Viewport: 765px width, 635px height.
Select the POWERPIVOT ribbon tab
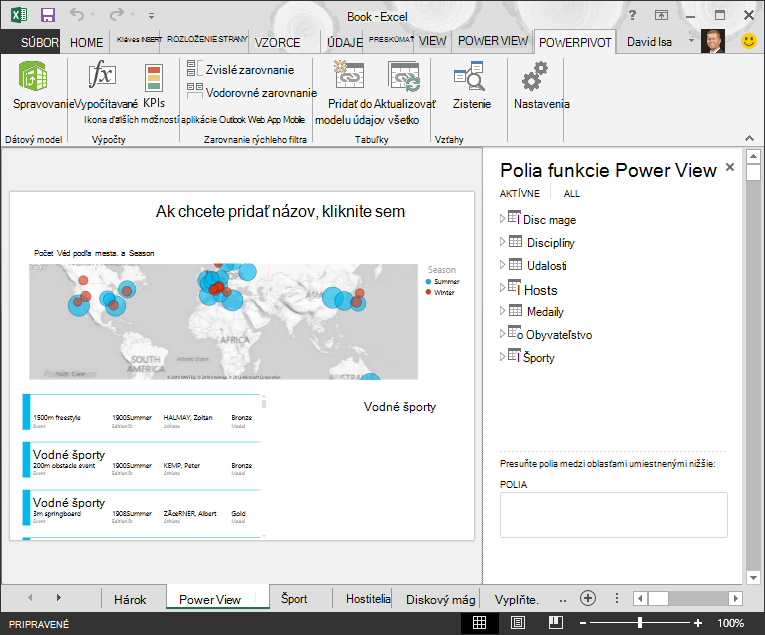point(575,42)
